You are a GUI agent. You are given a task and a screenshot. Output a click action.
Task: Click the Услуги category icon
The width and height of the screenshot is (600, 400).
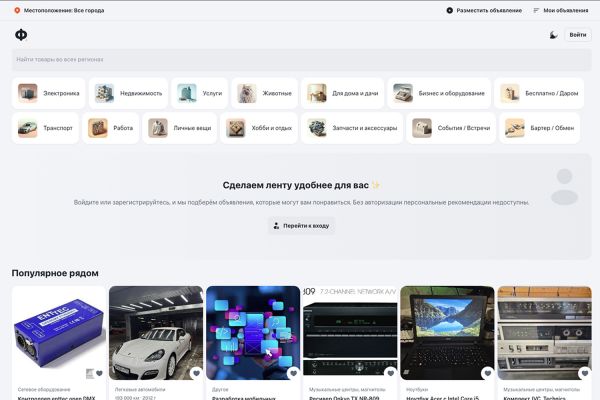[x=187, y=93]
